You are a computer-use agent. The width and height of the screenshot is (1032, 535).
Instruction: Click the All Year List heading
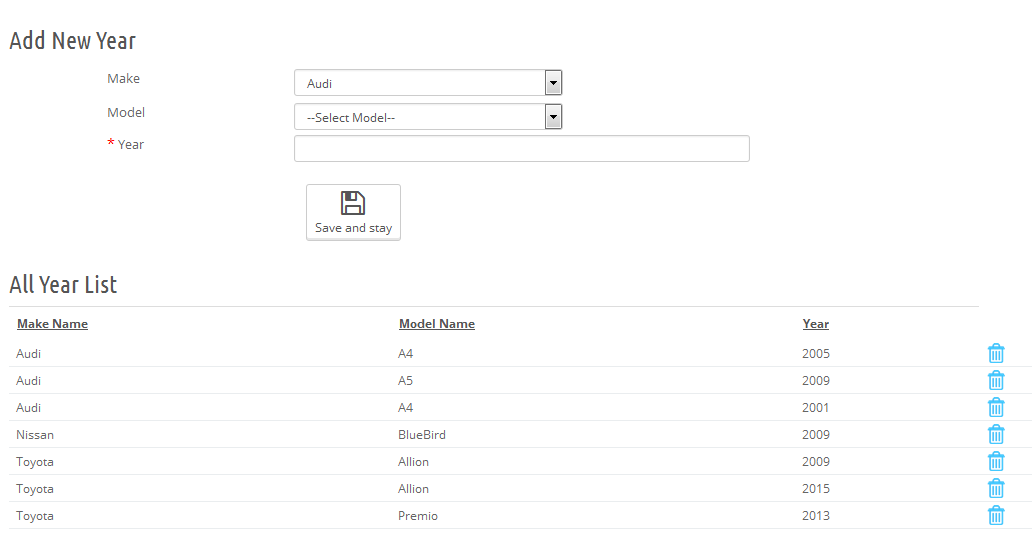[63, 285]
